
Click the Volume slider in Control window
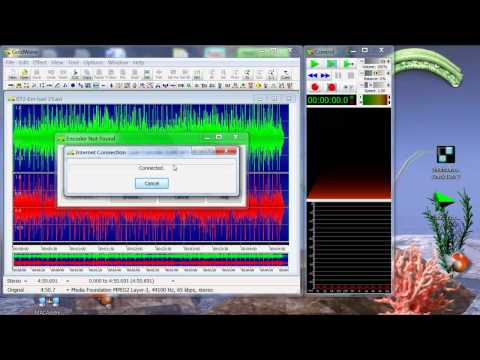click(x=375, y=62)
